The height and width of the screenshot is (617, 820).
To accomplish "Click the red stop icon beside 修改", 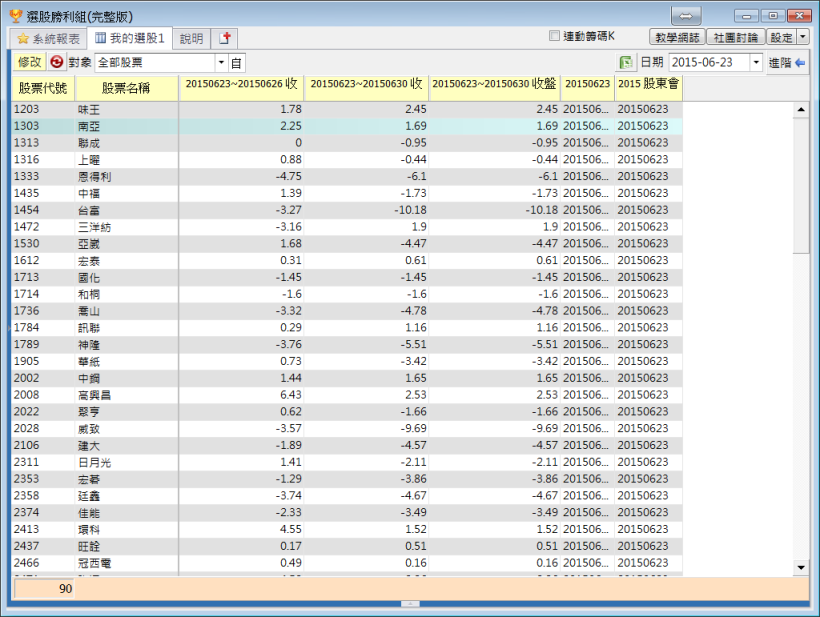I will tap(57, 62).
